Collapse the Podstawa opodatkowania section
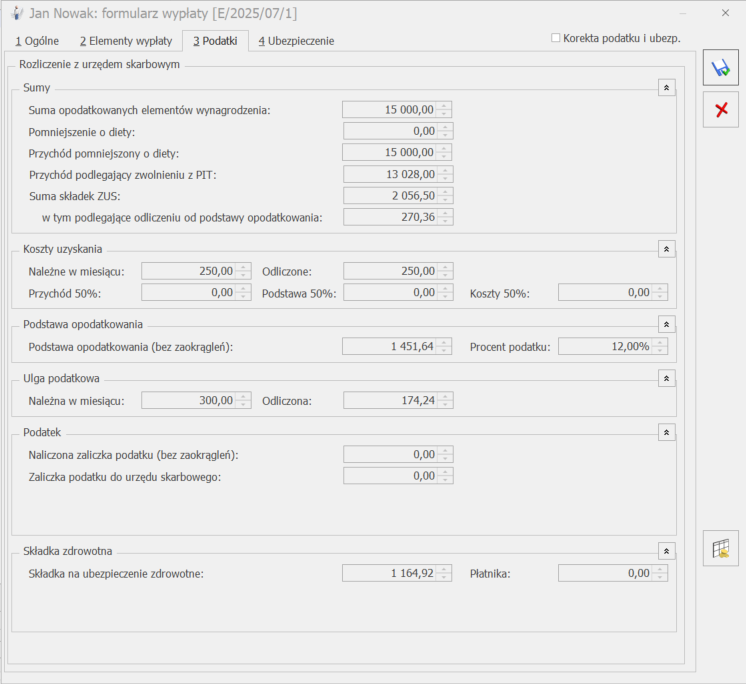 click(x=667, y=324)
